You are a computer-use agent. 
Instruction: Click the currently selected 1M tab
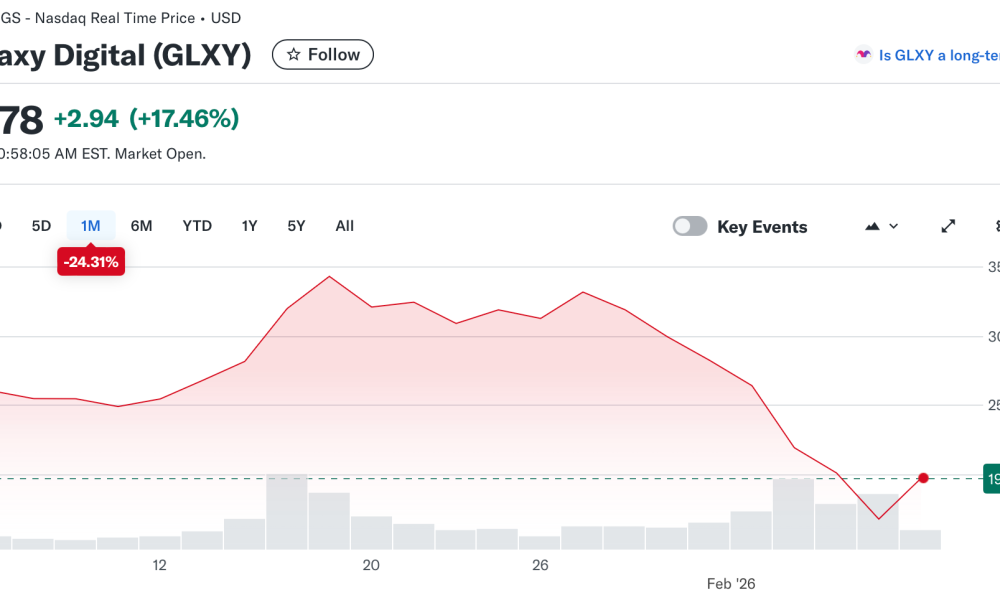[x=90, y=226]
